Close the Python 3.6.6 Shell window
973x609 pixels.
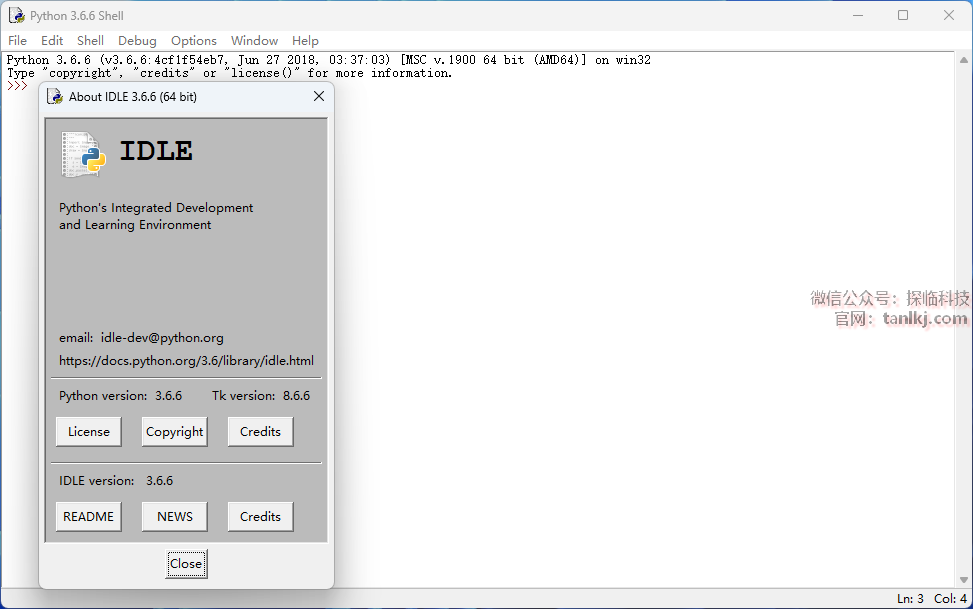(949, 16)
